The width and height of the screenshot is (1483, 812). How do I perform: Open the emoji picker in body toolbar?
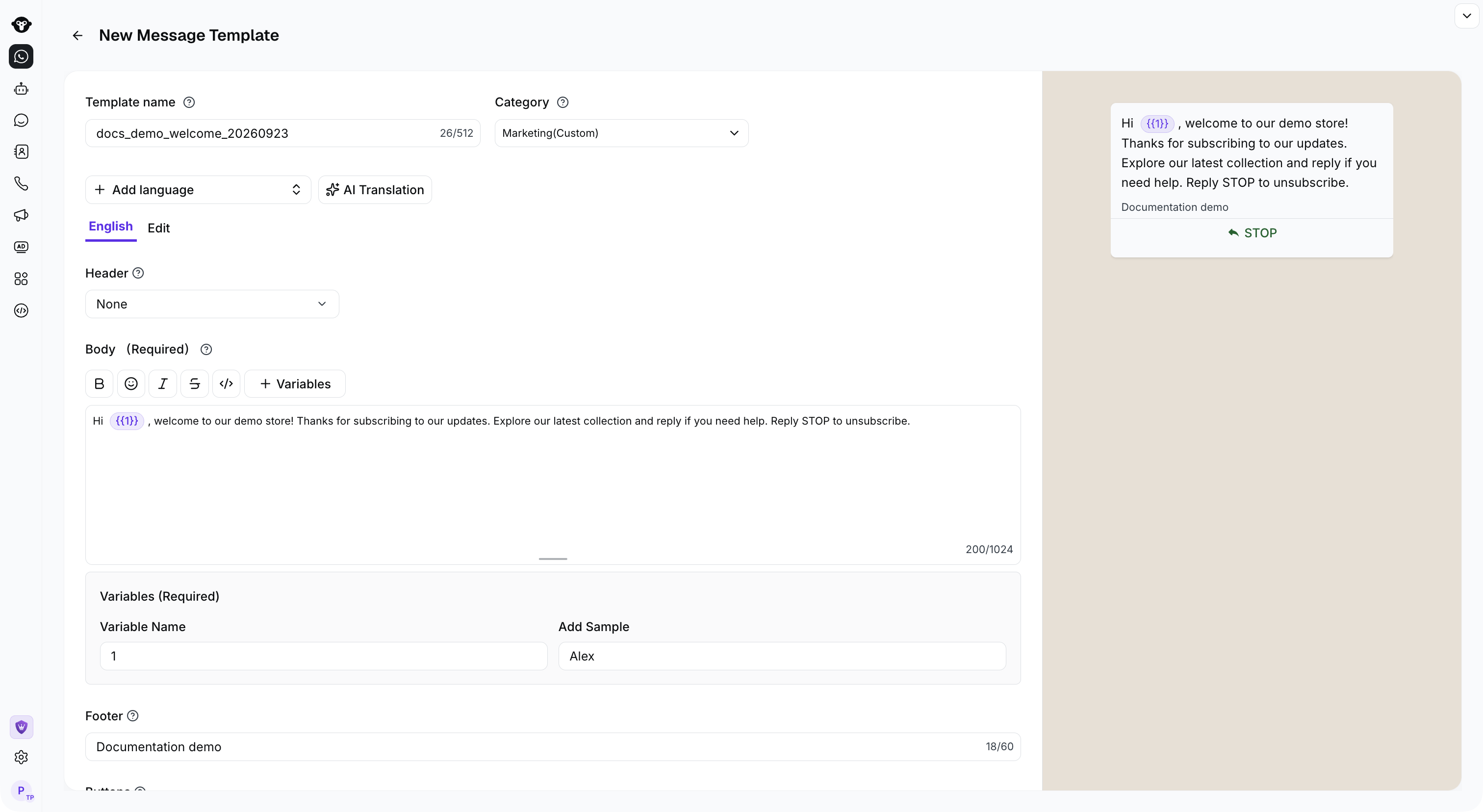130,384
